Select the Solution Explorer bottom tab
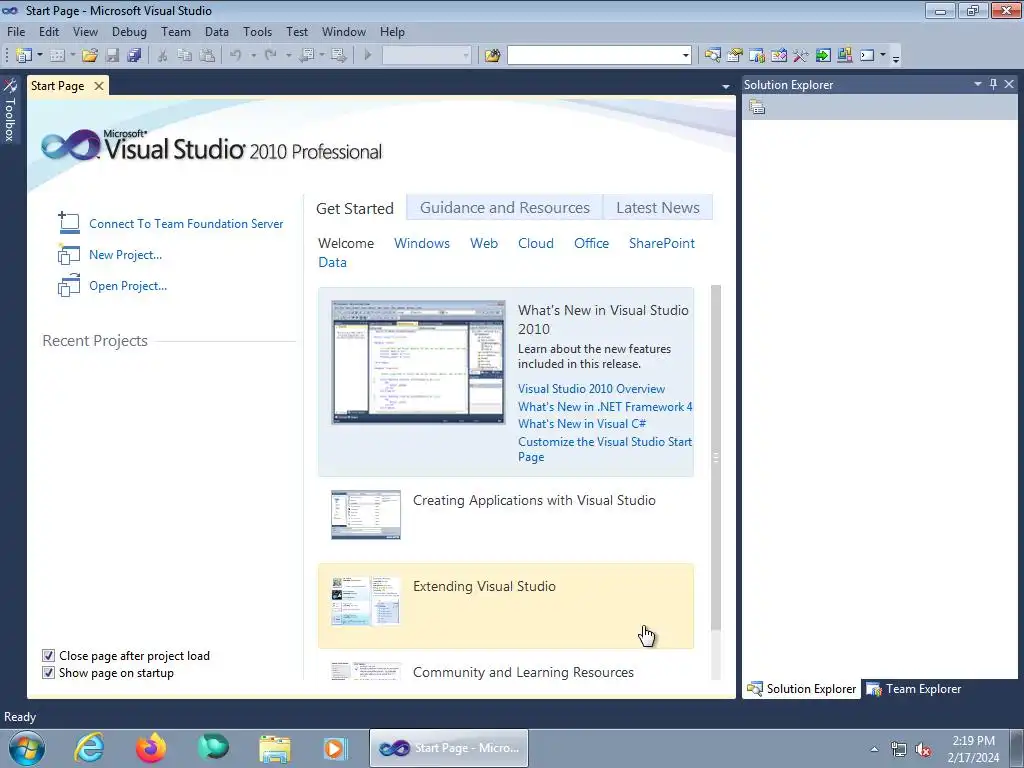The height and width of the screenshot is (768, 1024). click(801, 689)
